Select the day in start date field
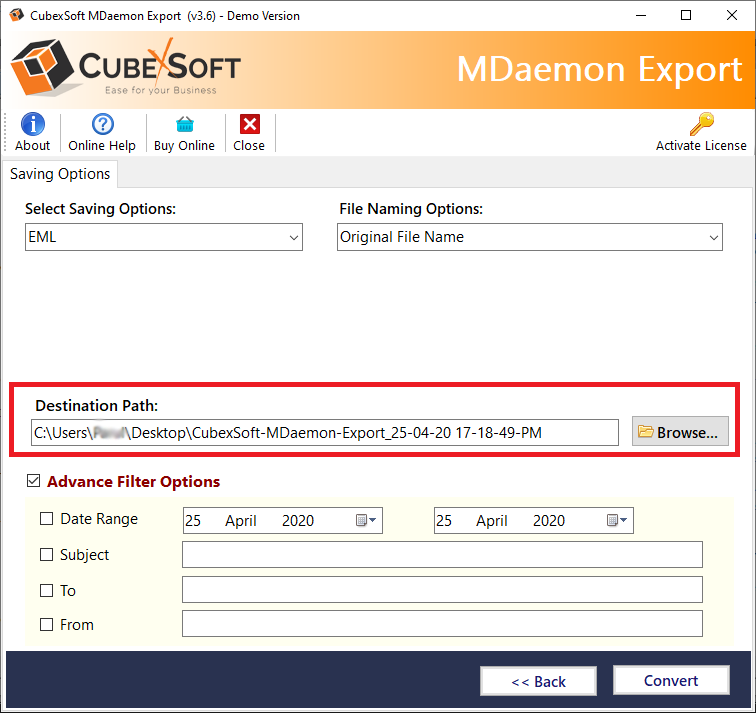This screenshot has width=756, height=713. 193,521
